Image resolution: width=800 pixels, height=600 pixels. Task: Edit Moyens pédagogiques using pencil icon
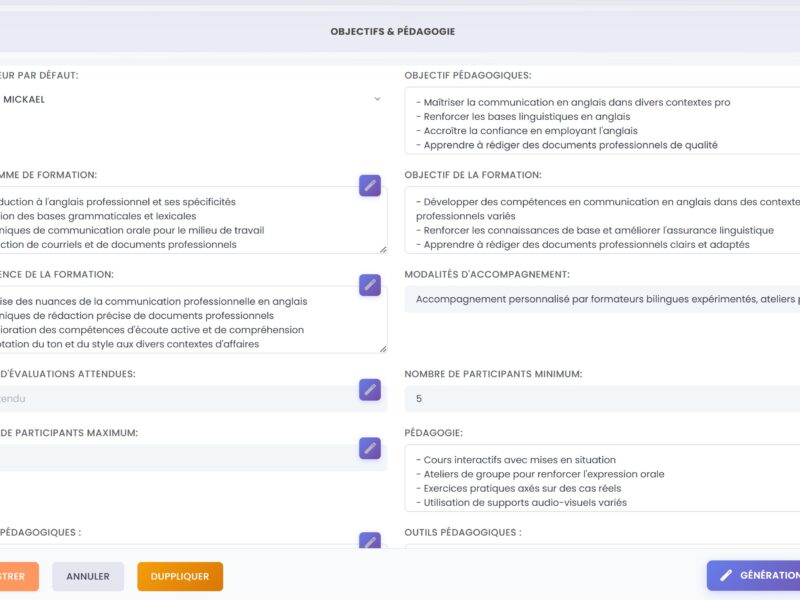pos(371,541)
